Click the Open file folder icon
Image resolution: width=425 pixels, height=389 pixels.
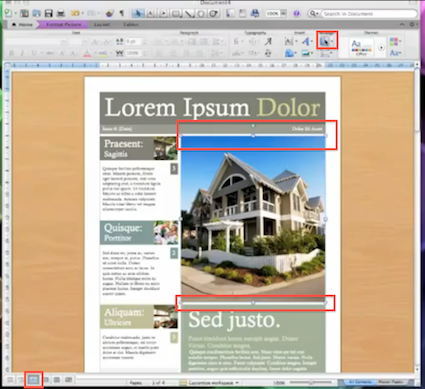pos(36,13)
